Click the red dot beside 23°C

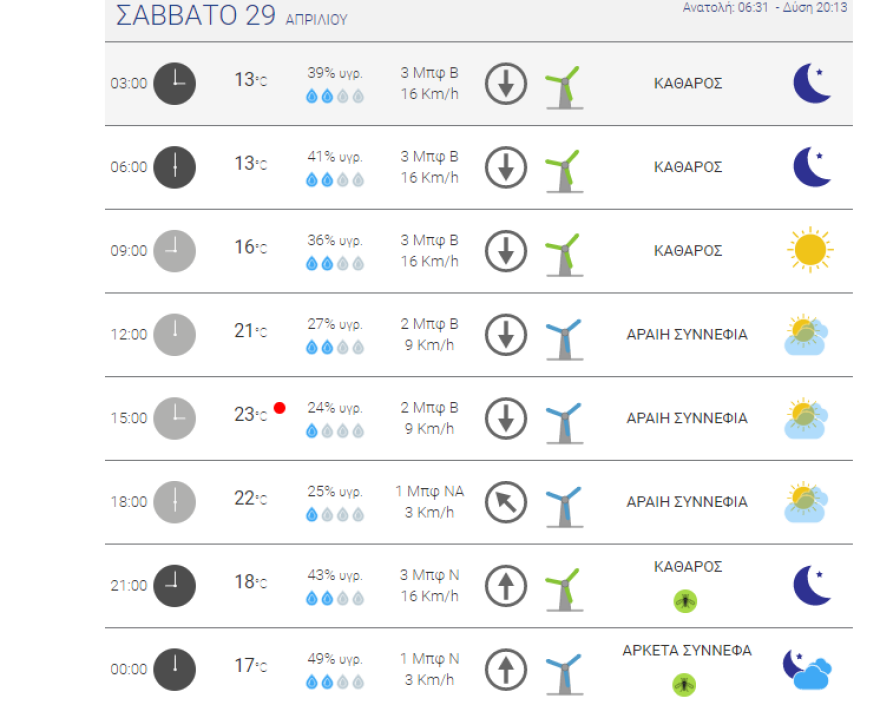(x=280, y=407)
